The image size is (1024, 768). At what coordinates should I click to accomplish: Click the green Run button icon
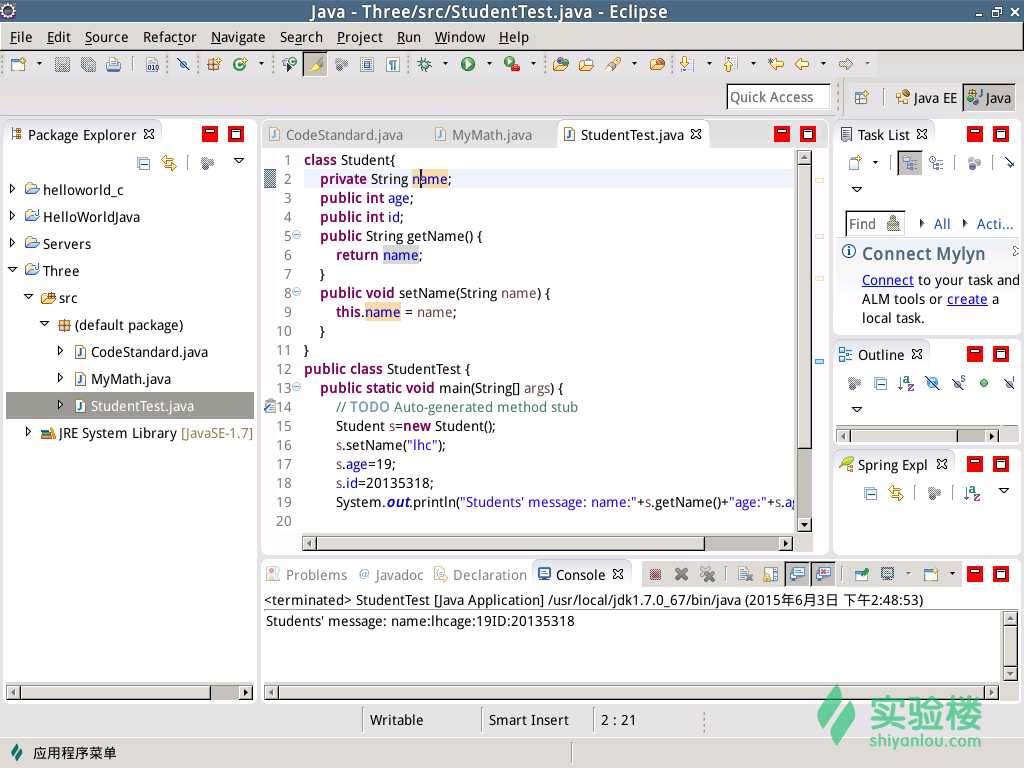[x=468, y=64]
